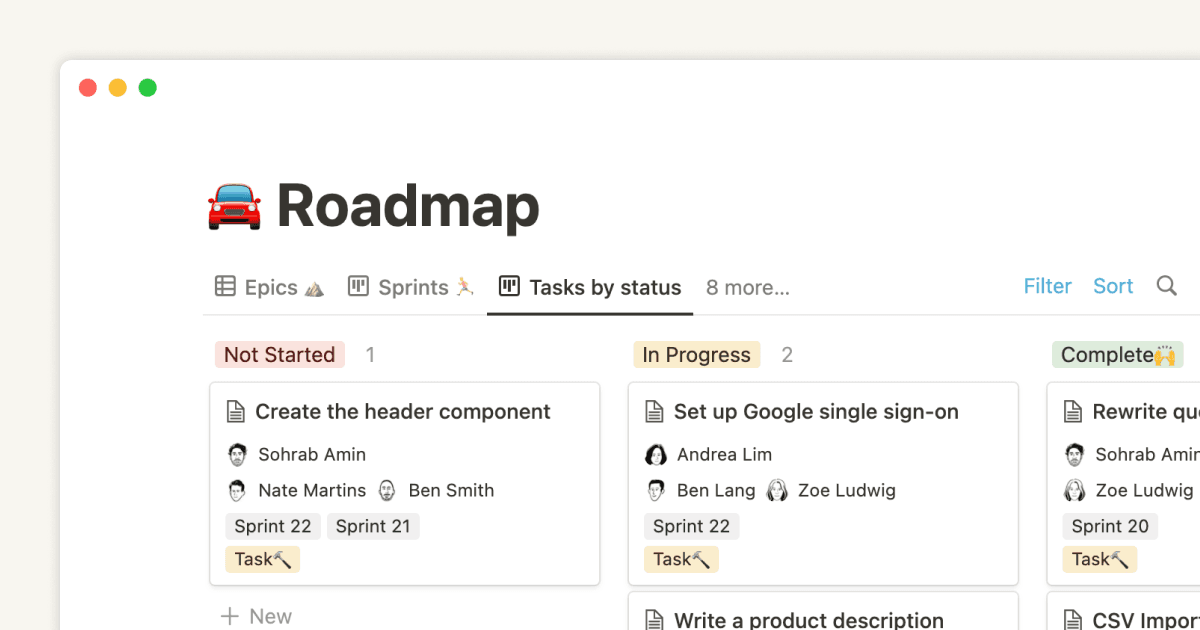Open the search tool
Viewport: 1200px width, 630px height.
[x=1166, y=286]
